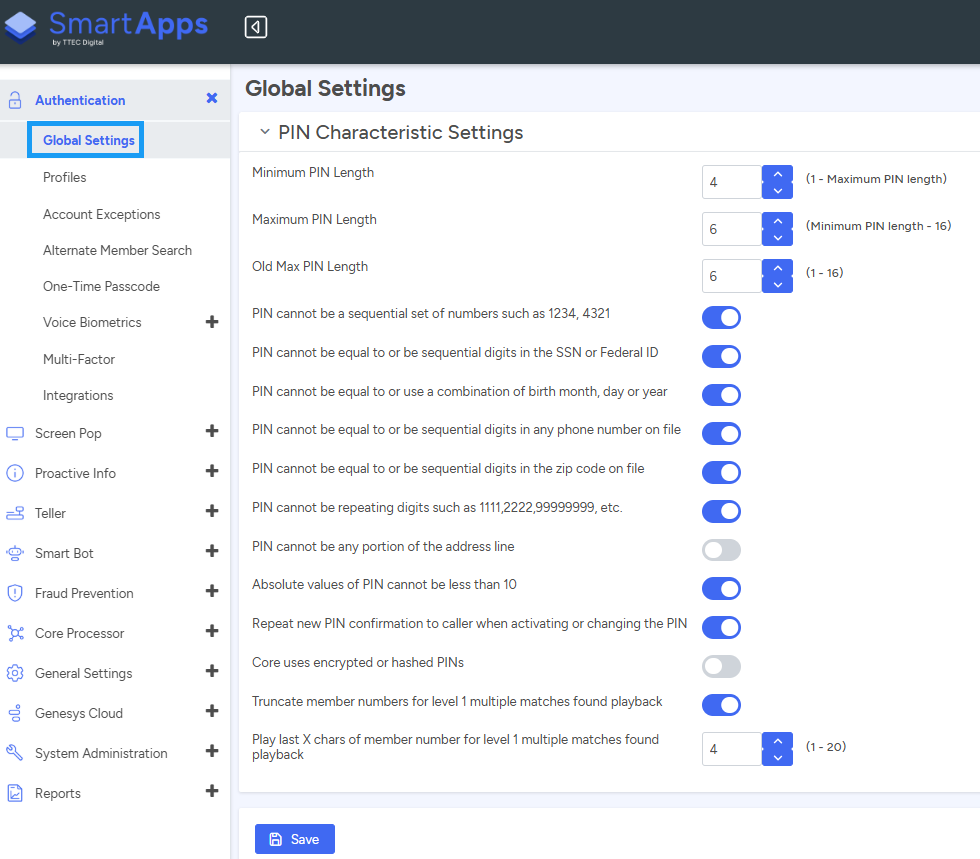
Task: Click the Save button
Action: pyautogui.click(x=294, y=839)
